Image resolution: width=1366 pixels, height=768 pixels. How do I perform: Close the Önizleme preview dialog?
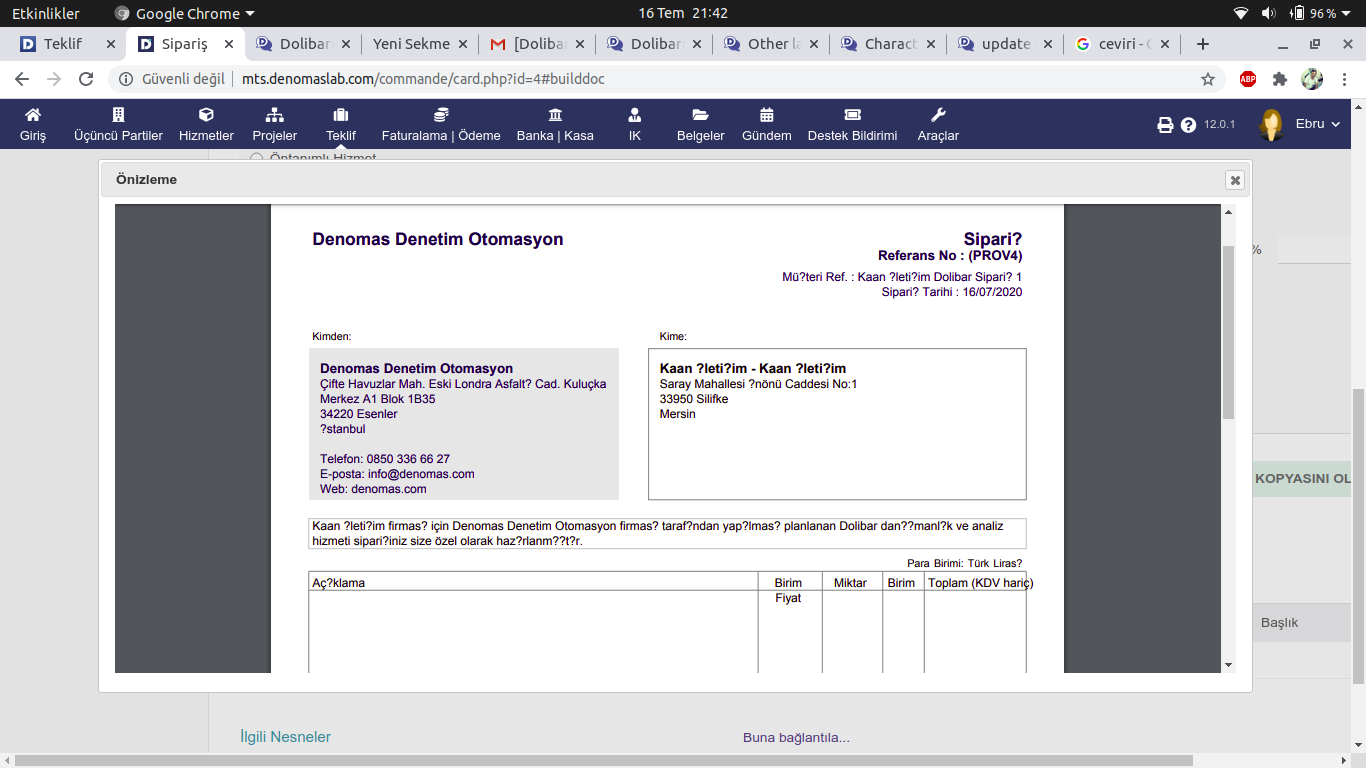(1235, 180)
